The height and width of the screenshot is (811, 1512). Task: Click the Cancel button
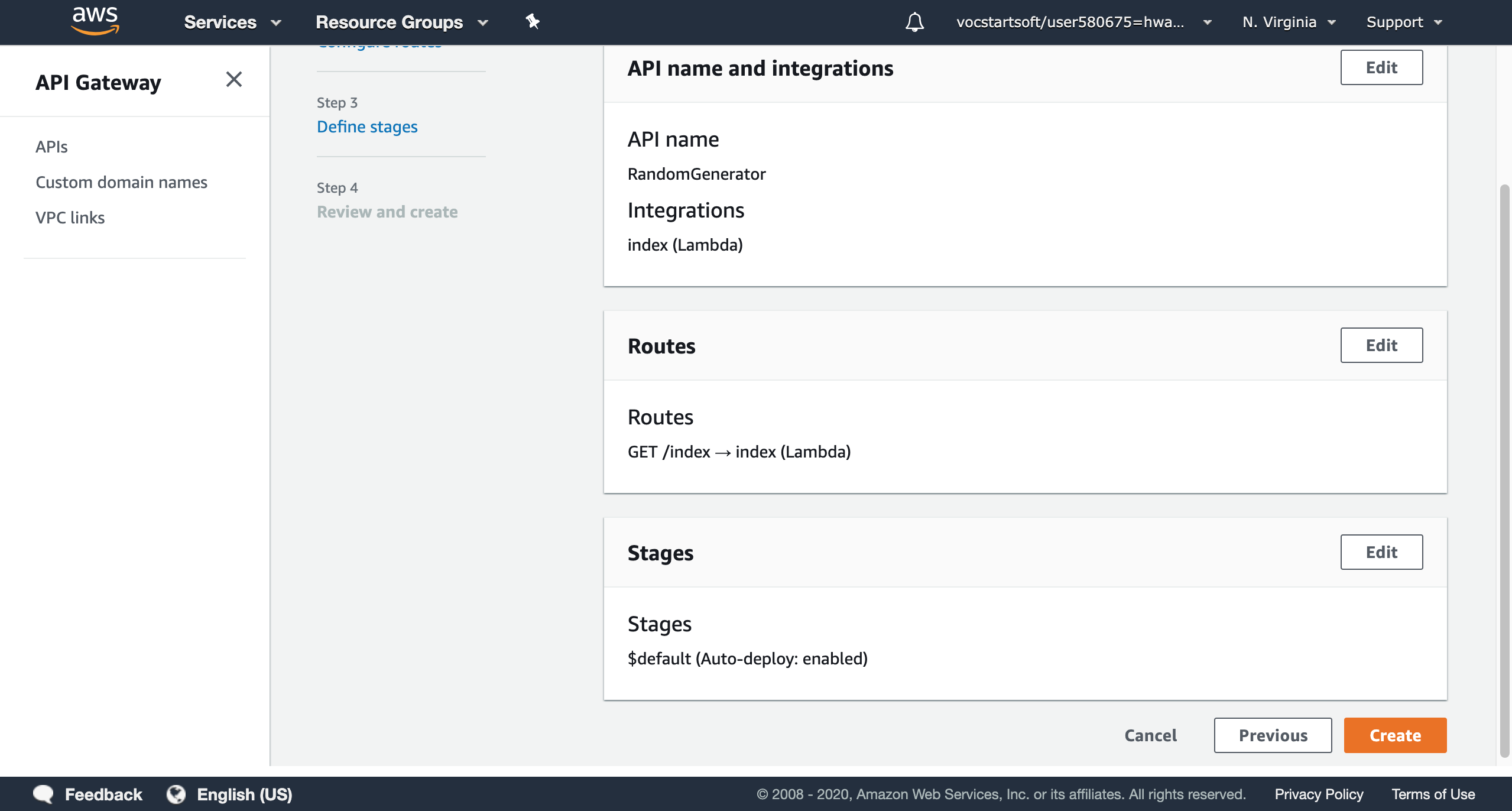point(1150,735)
